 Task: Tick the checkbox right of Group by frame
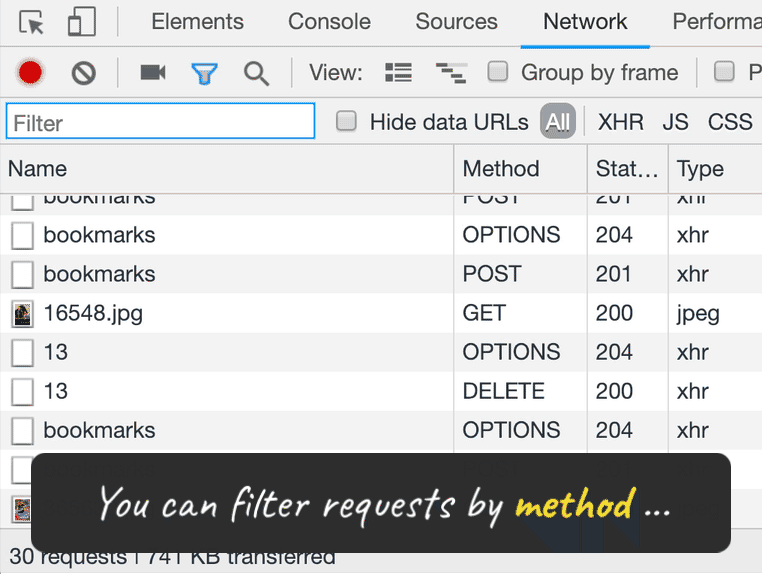[724, 72]
